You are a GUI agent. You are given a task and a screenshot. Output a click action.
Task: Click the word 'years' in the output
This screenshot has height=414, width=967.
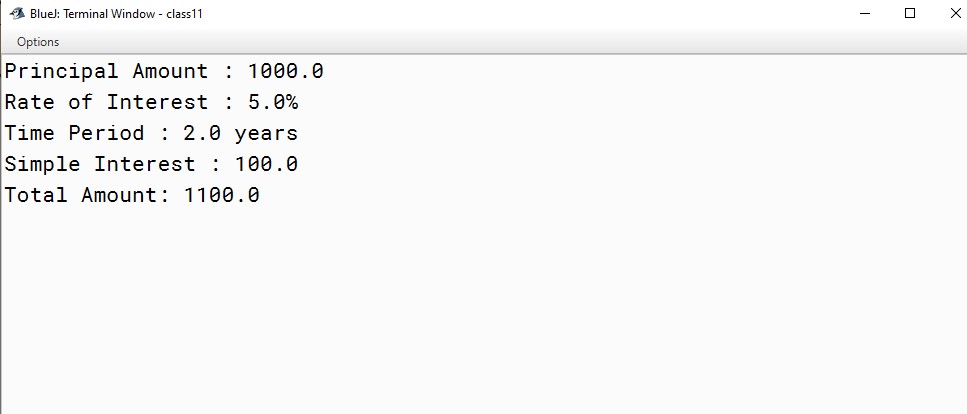(x=266, y=135)
